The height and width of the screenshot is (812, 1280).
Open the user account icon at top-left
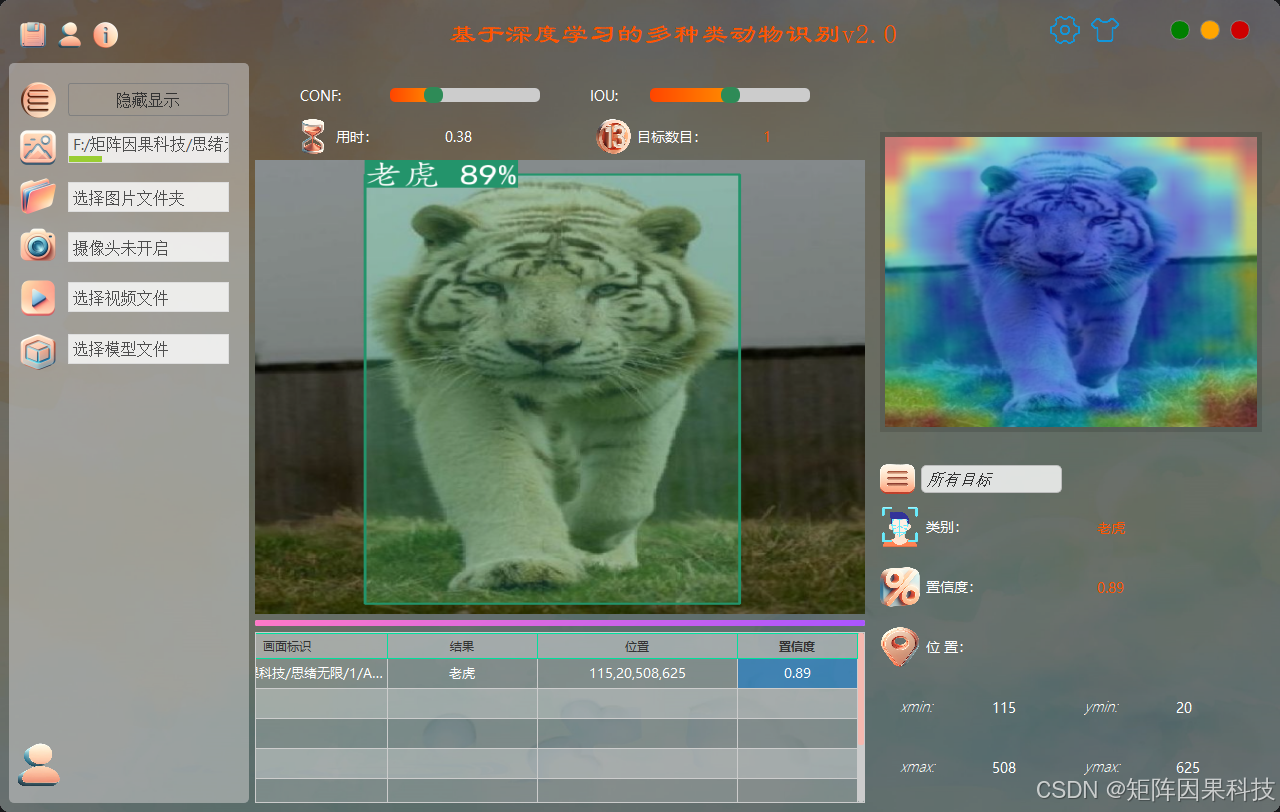click(x=69, y=35)
